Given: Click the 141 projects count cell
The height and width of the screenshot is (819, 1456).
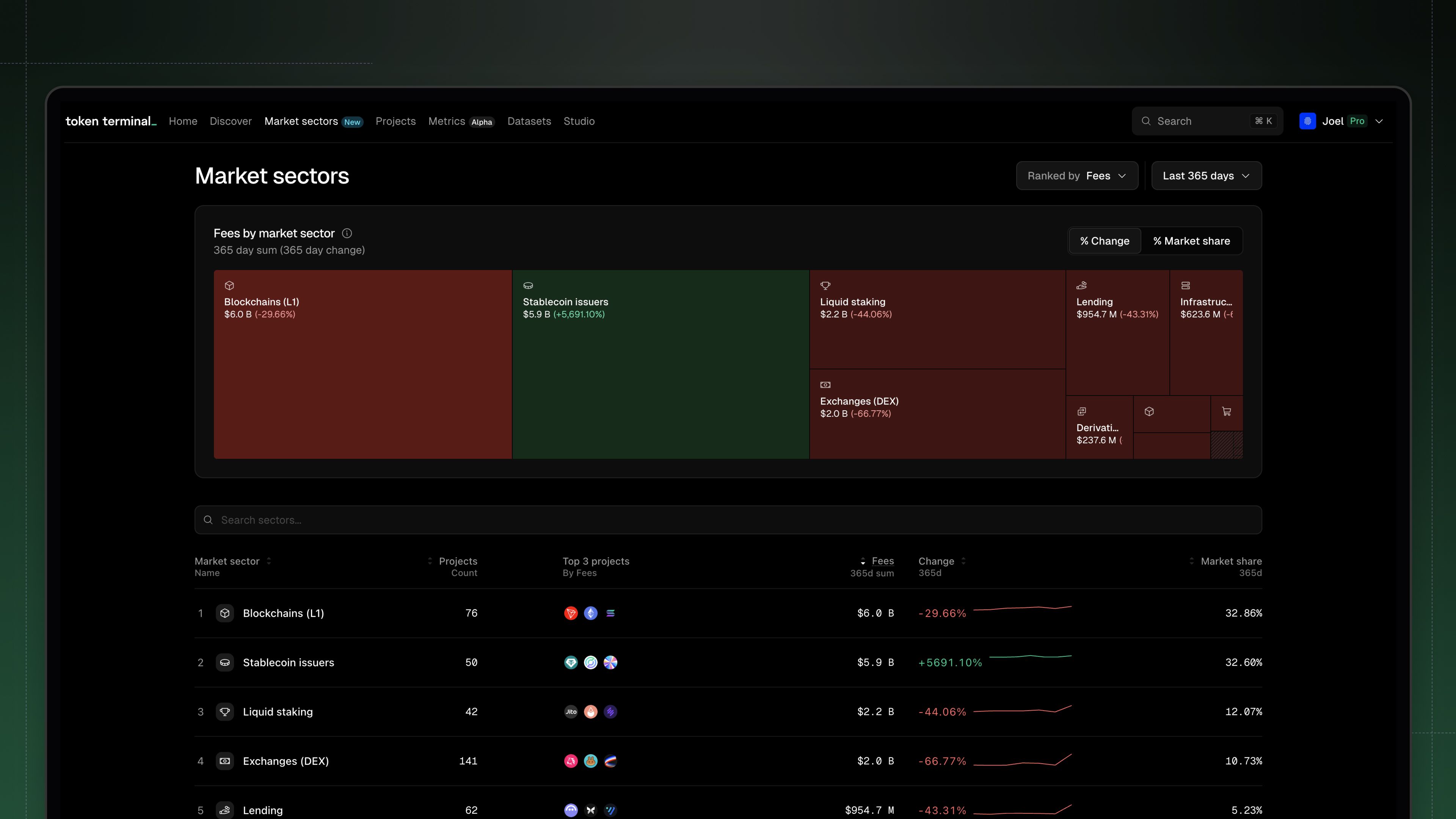Looking at the screenshot, I should [468, 761].
